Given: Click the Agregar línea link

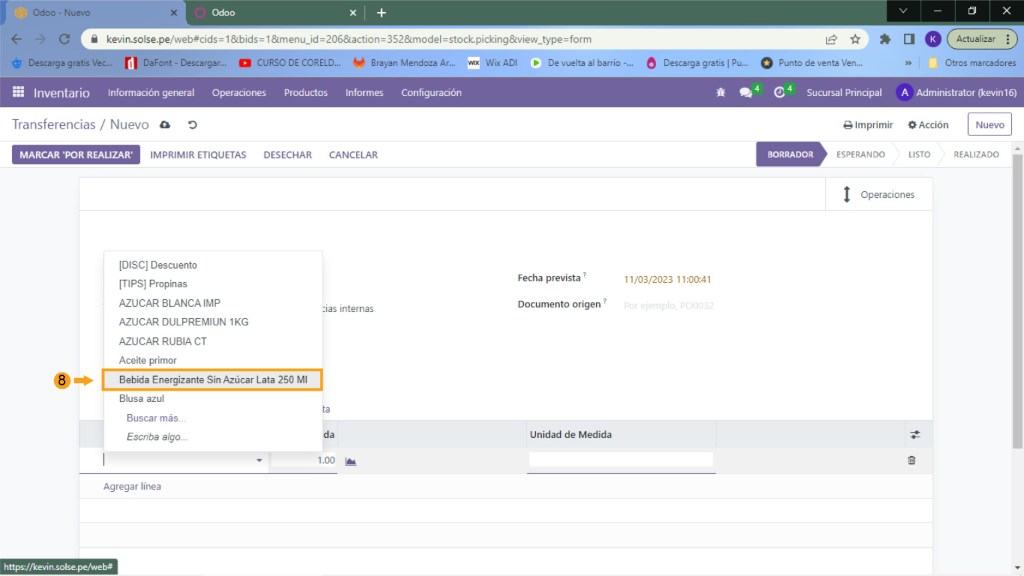Looking at the screenshot, I should [132, 487].
